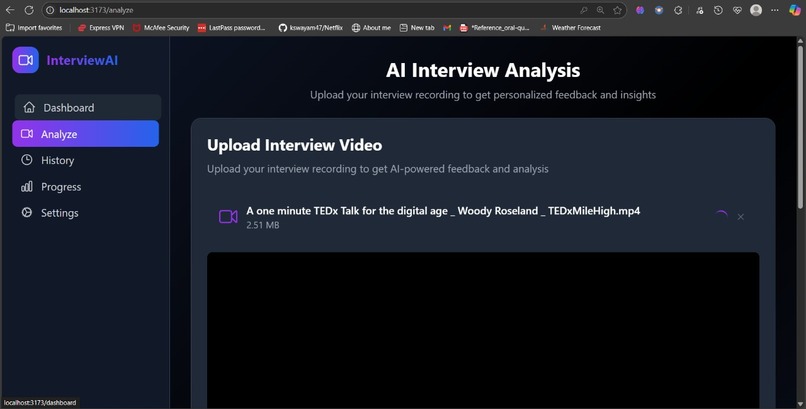Image resolution: width=806 pixels, height=409 pixels.
Task: Open Reference_oral-qu bookmark
Action: click(494, 28)
